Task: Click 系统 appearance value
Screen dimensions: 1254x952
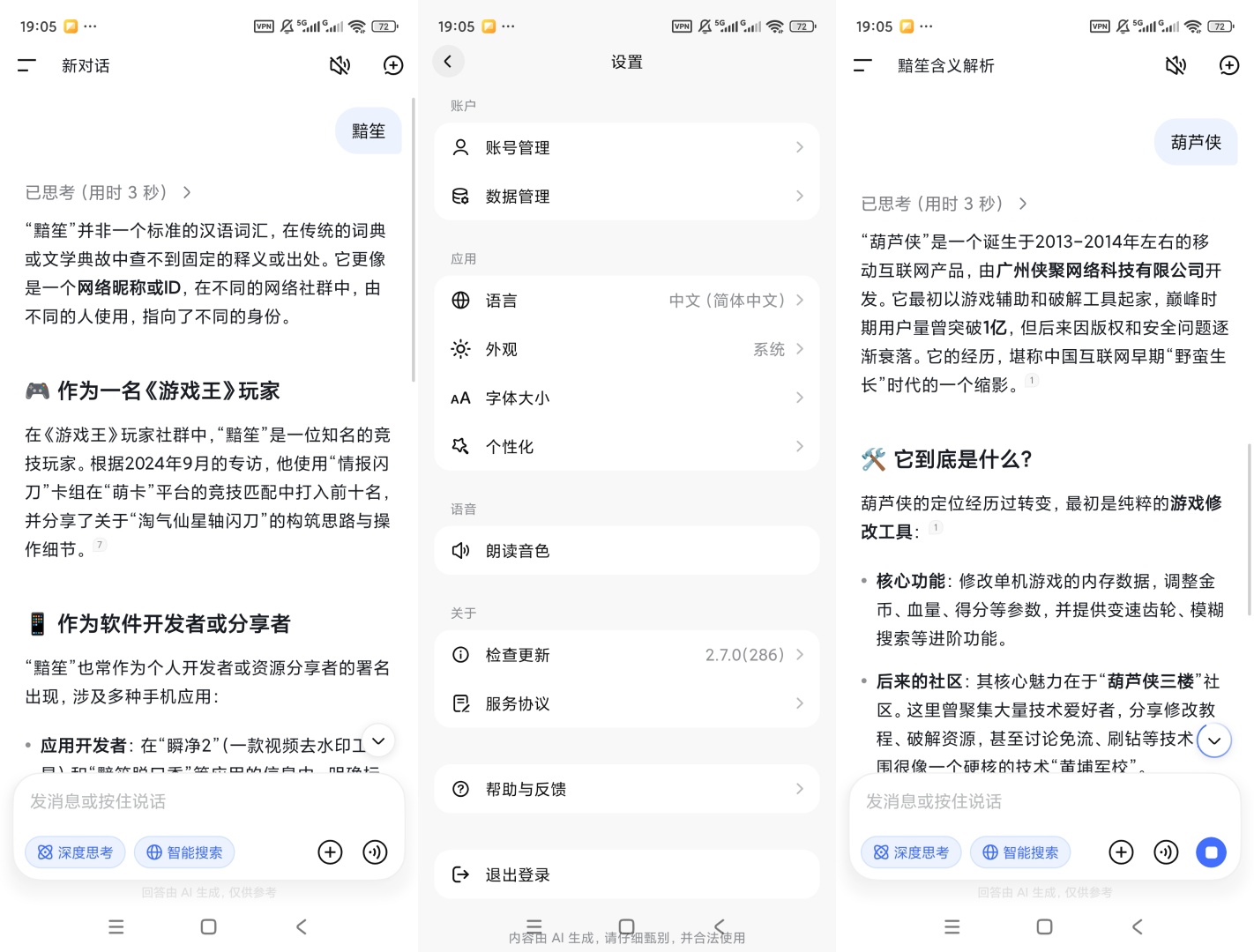Action: (x=769, y=349)
